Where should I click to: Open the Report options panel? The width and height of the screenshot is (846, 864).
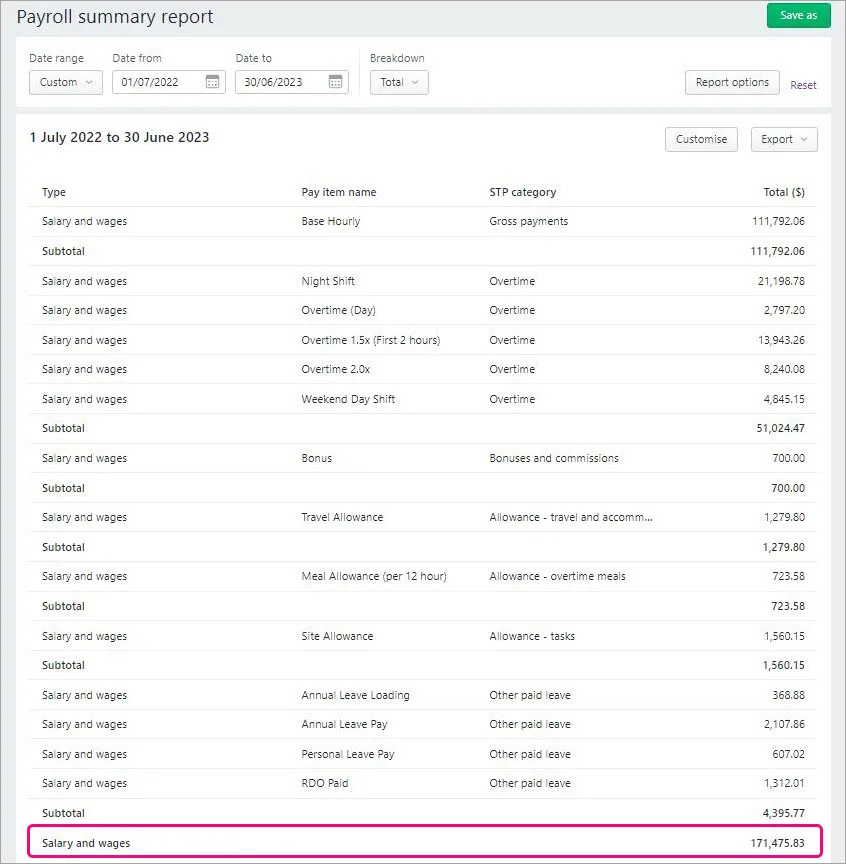click(x=732, y=83)
